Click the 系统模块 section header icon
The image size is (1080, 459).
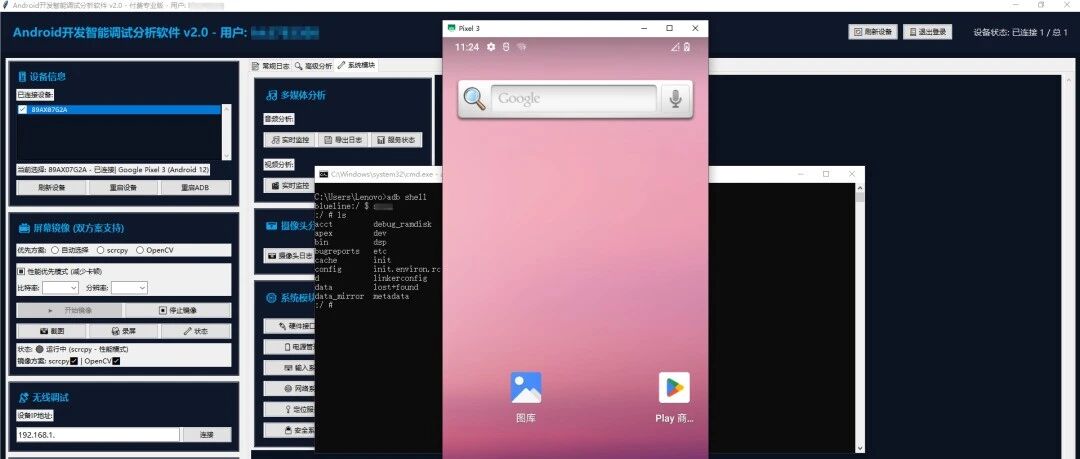pos(272,298)
